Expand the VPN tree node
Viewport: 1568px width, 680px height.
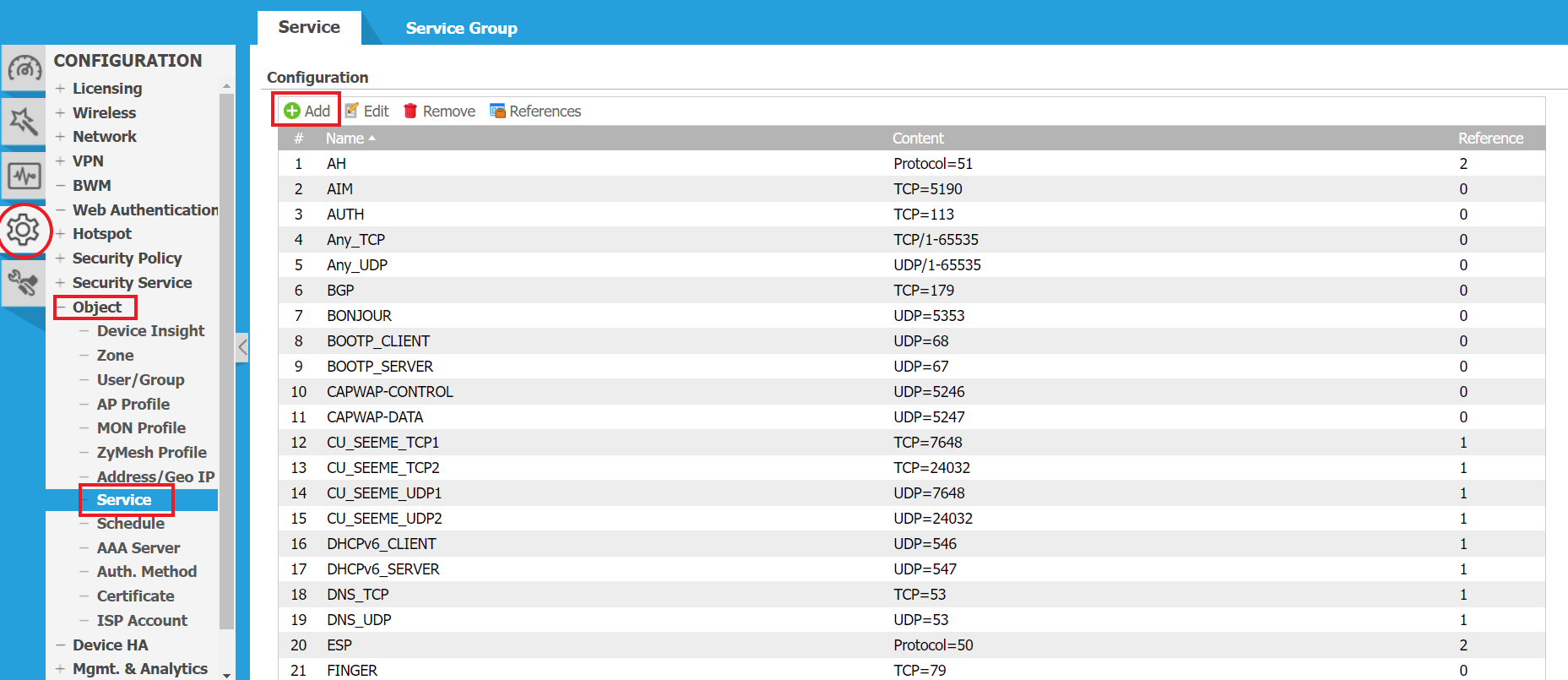pyautogui.click(x=60, y=160)
